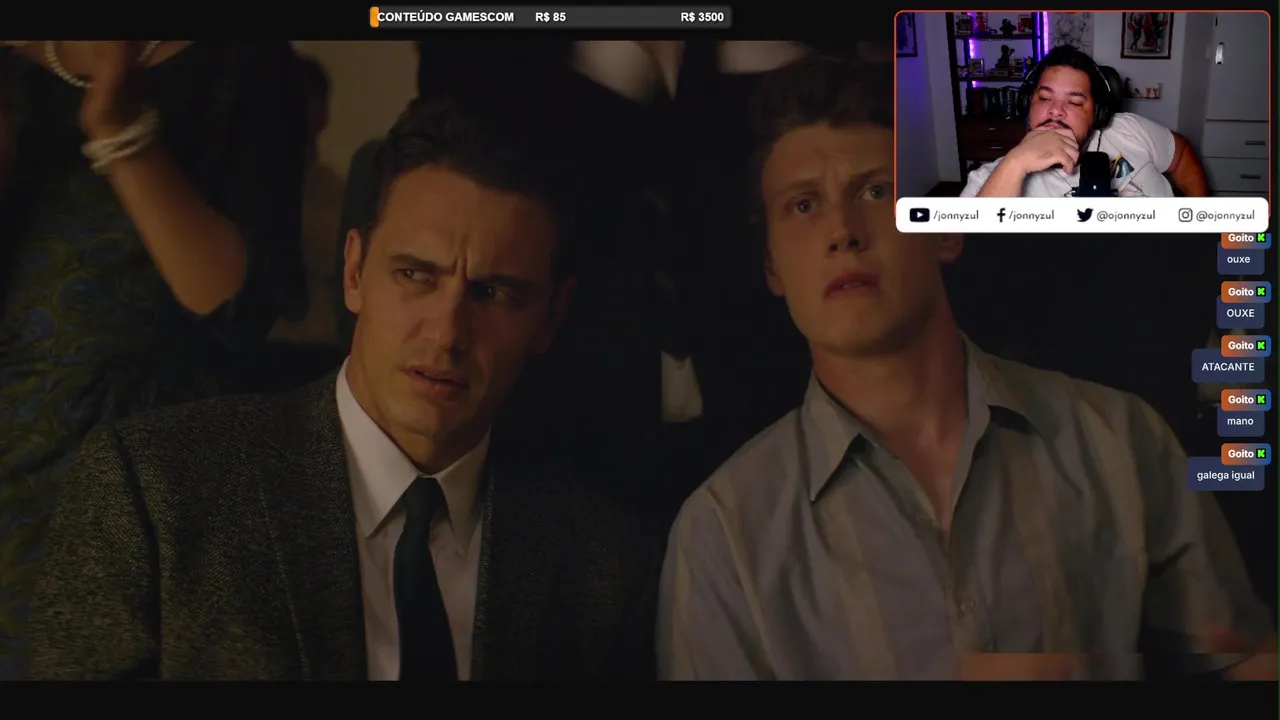Click the 'R$ 3500' goal target amount

coord(702,17)
